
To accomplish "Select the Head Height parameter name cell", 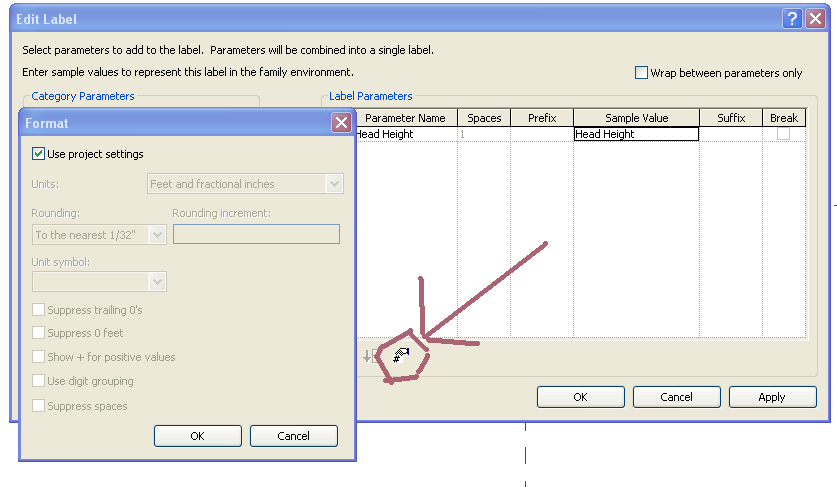I will pos(406,134).
